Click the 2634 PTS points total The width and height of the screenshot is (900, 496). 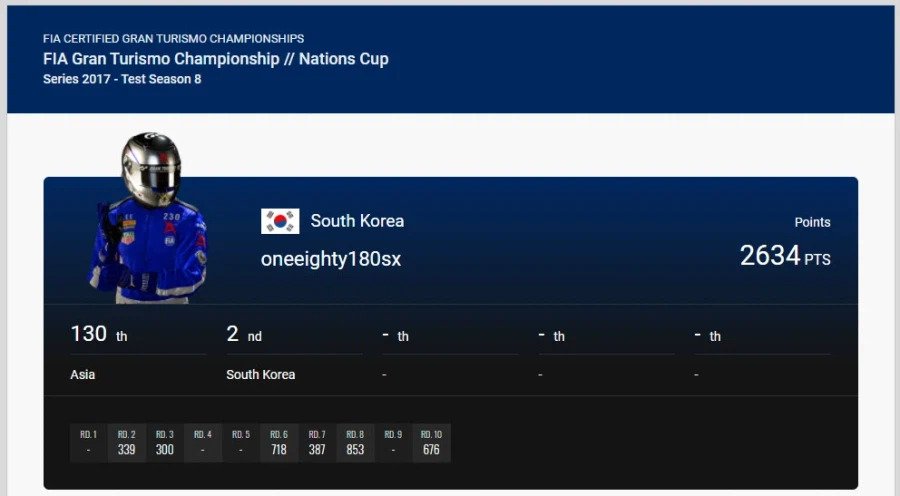click(x=784, y=256)
